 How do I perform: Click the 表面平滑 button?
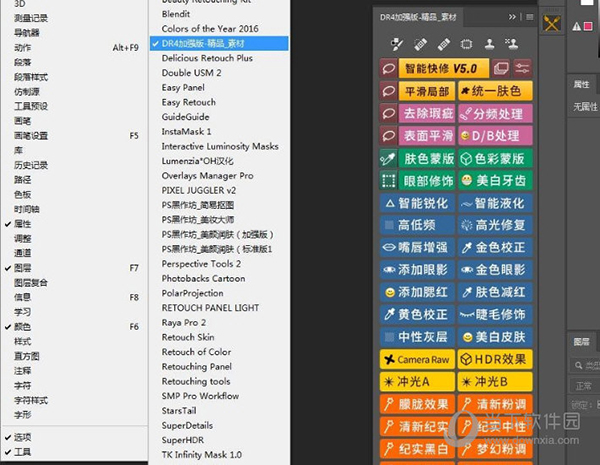427,136
